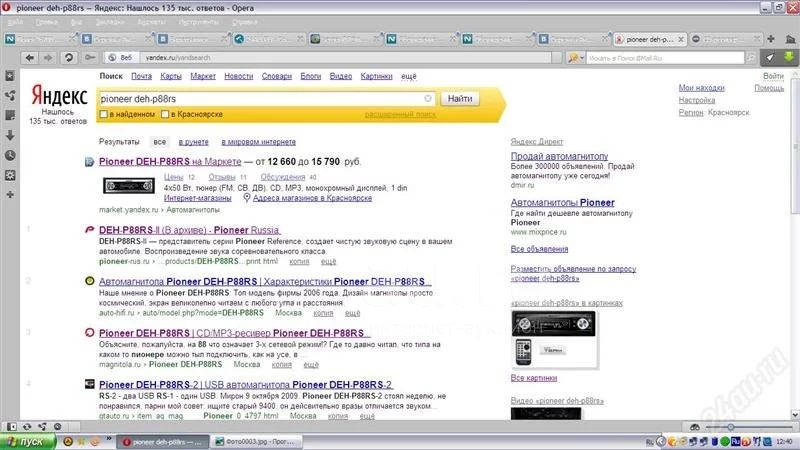Viewport: 800px width, 450px height.
Task: Click the map pin icon near store addresses
Action: (x=246, y=198)
